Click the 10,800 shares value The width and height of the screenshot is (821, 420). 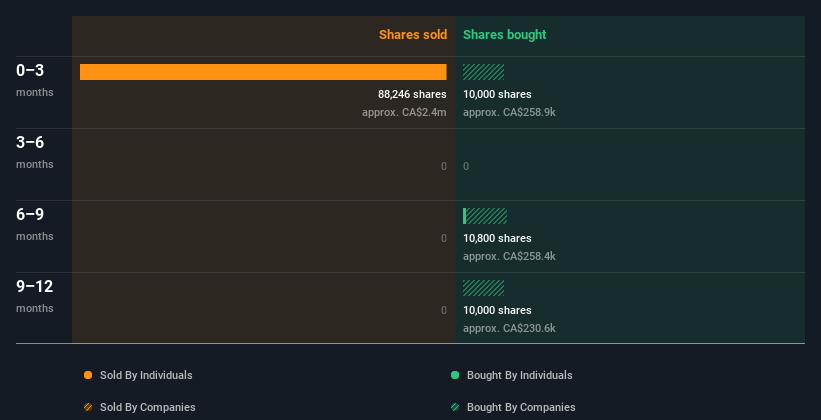pos(497,238)
